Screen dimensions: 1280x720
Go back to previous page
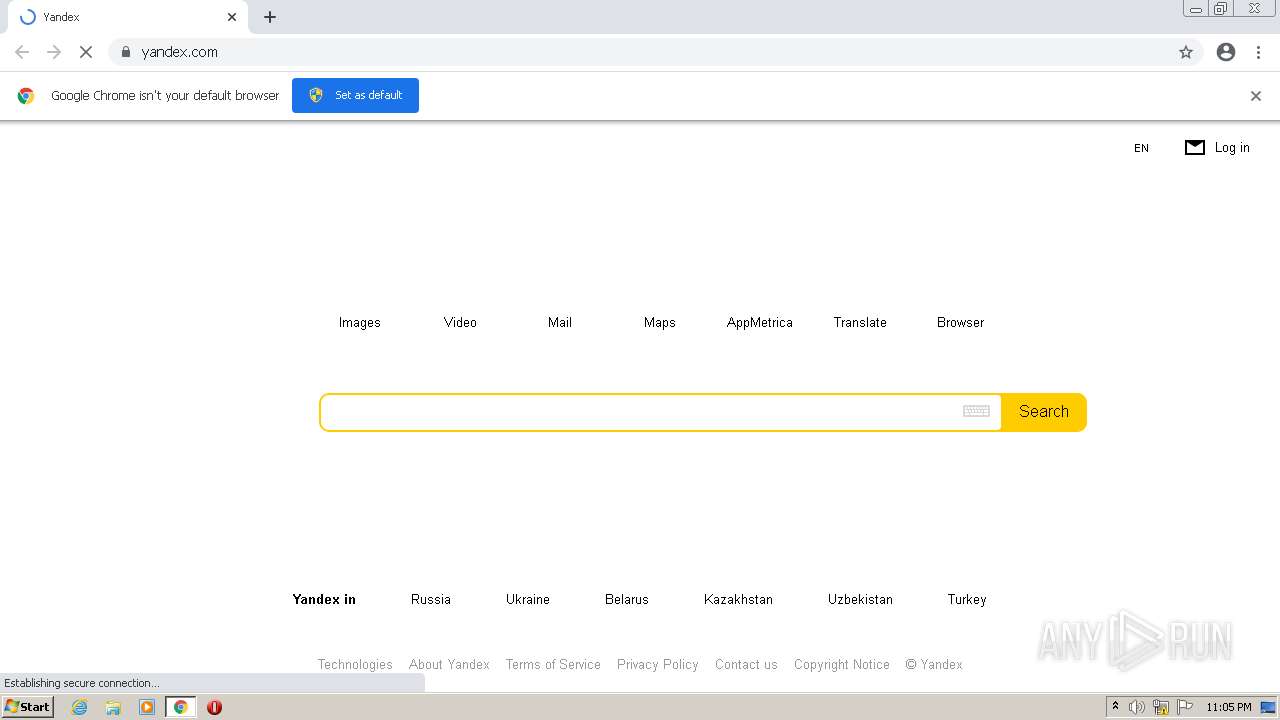pos(22,52)
